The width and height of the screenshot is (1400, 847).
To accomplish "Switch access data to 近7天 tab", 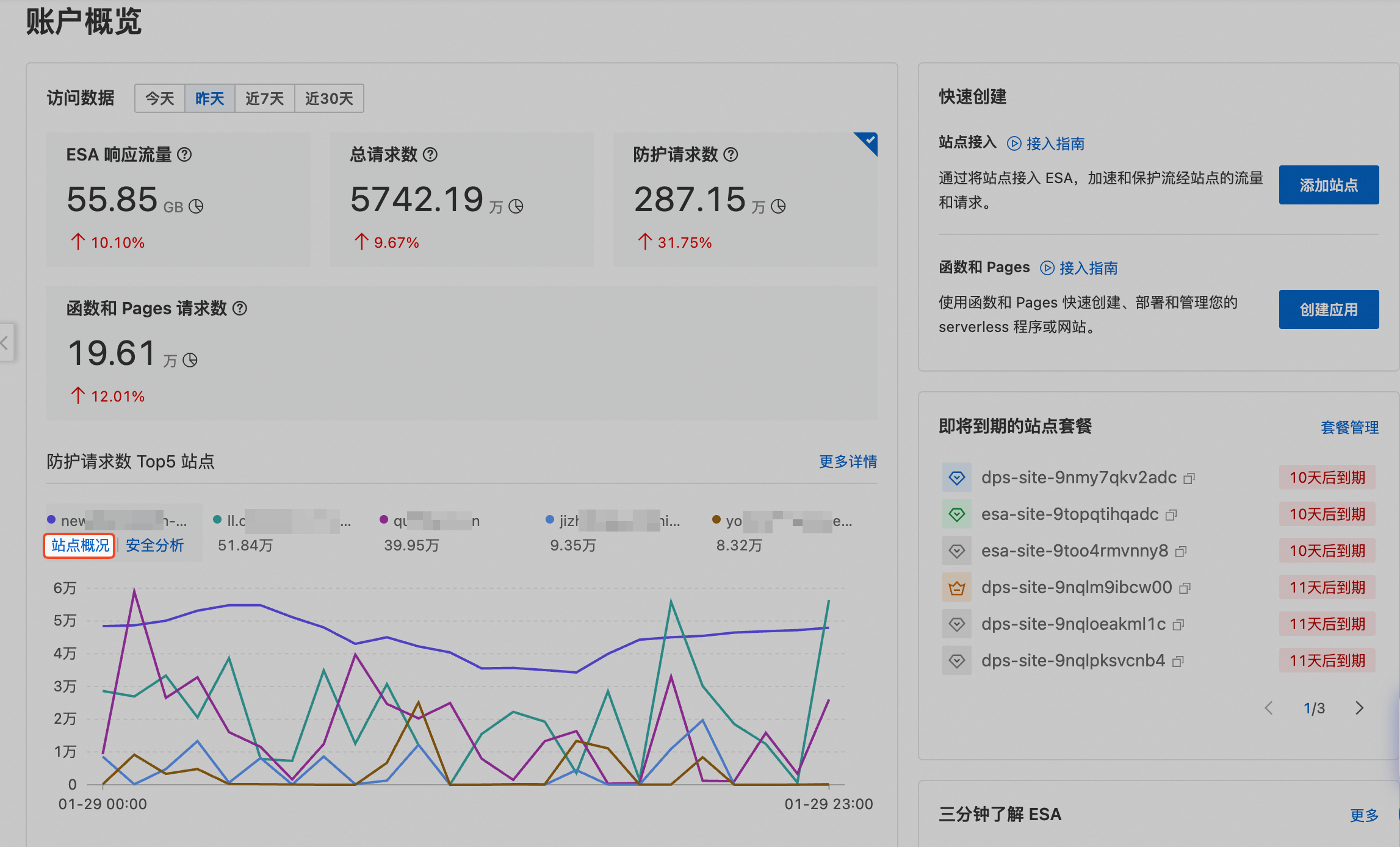I will 264,99.
